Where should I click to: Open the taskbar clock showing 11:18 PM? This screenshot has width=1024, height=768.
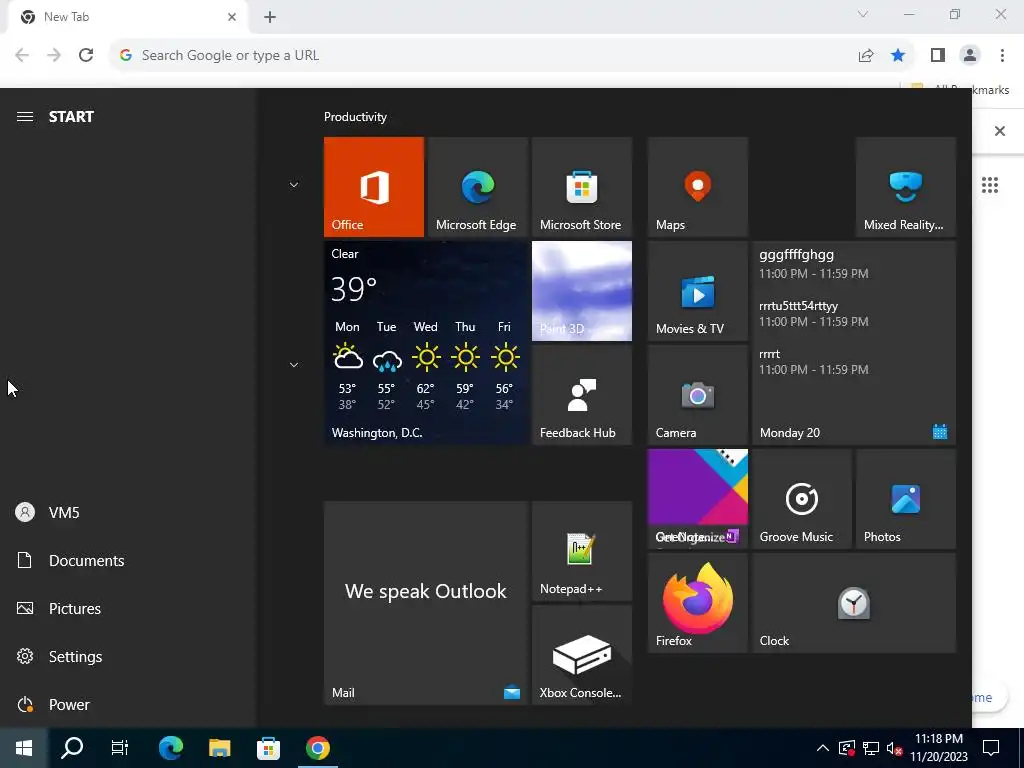coord(939,748)
